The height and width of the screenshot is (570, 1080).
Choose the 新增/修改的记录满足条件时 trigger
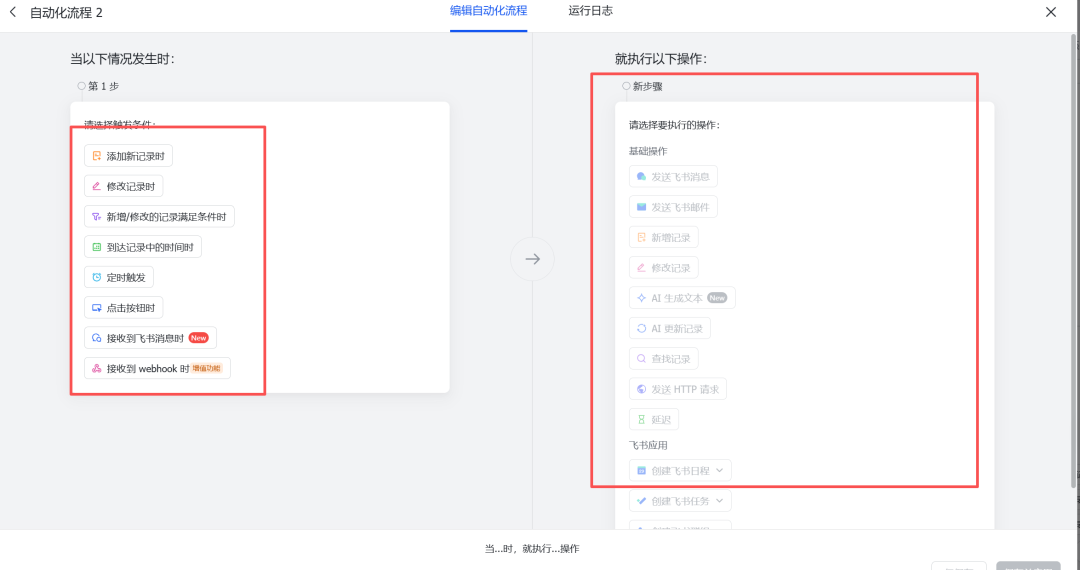160,216
